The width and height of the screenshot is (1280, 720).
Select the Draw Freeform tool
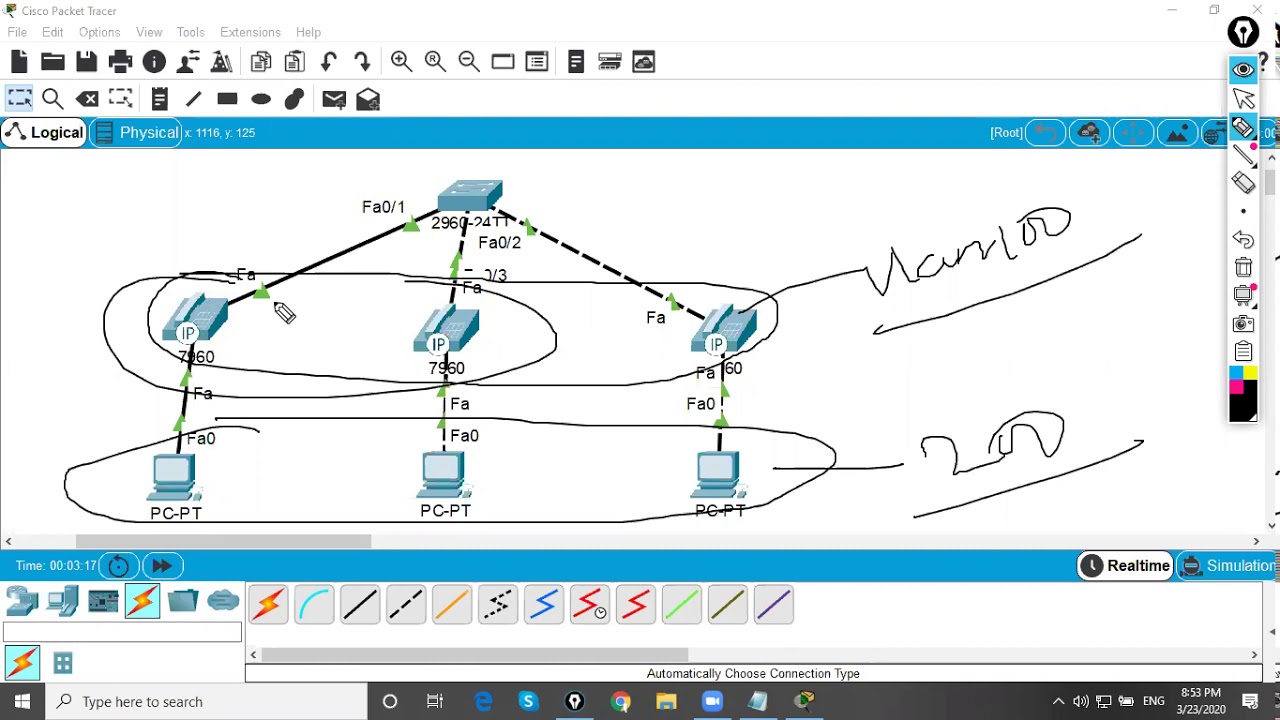pyautogui.click(x=294, y=99)
